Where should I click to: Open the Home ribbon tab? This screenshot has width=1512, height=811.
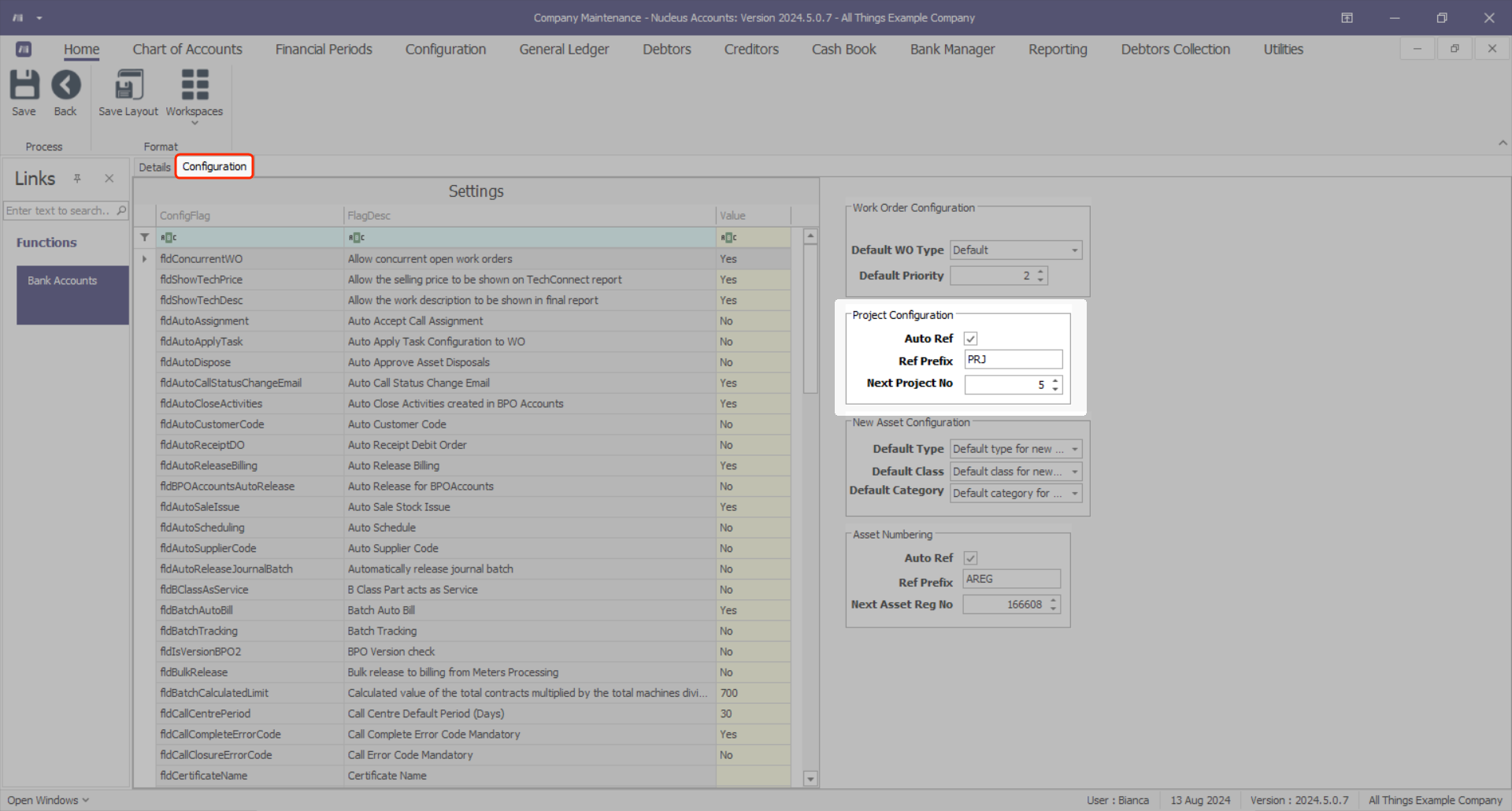82,49
